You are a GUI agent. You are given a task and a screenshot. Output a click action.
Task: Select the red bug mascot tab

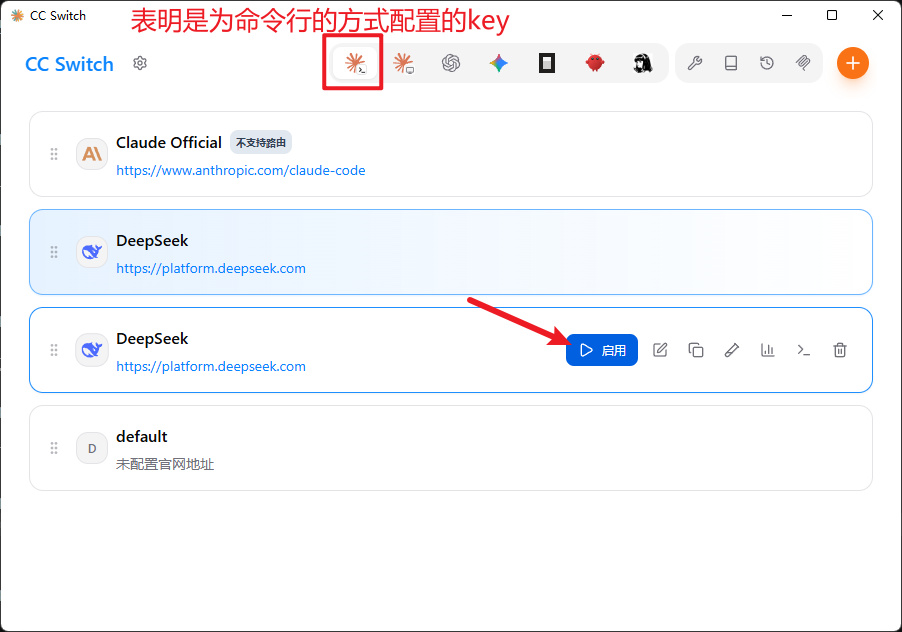(595, 63)
